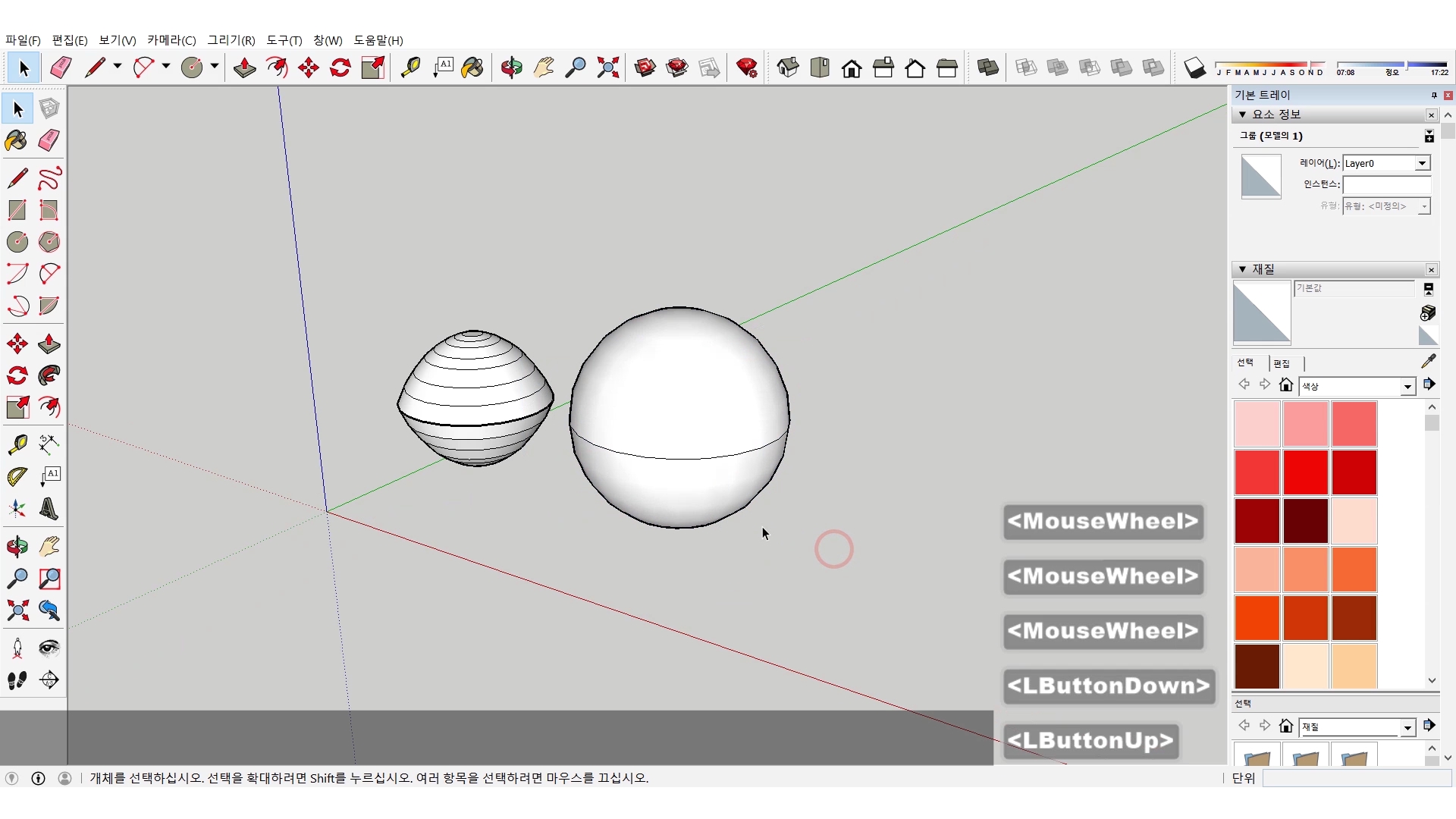Viewport: 1456px width, 819px height.
Task: Activate the Push/Pull tool in left toolbar
Action: (49, 344)
